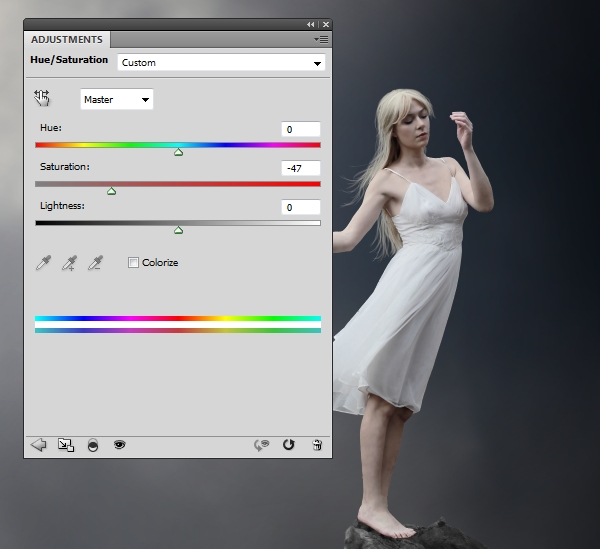Toggle adjustment layer visibility eye
The width and height of the screenshot is (600, 549).
click(119, 445)
